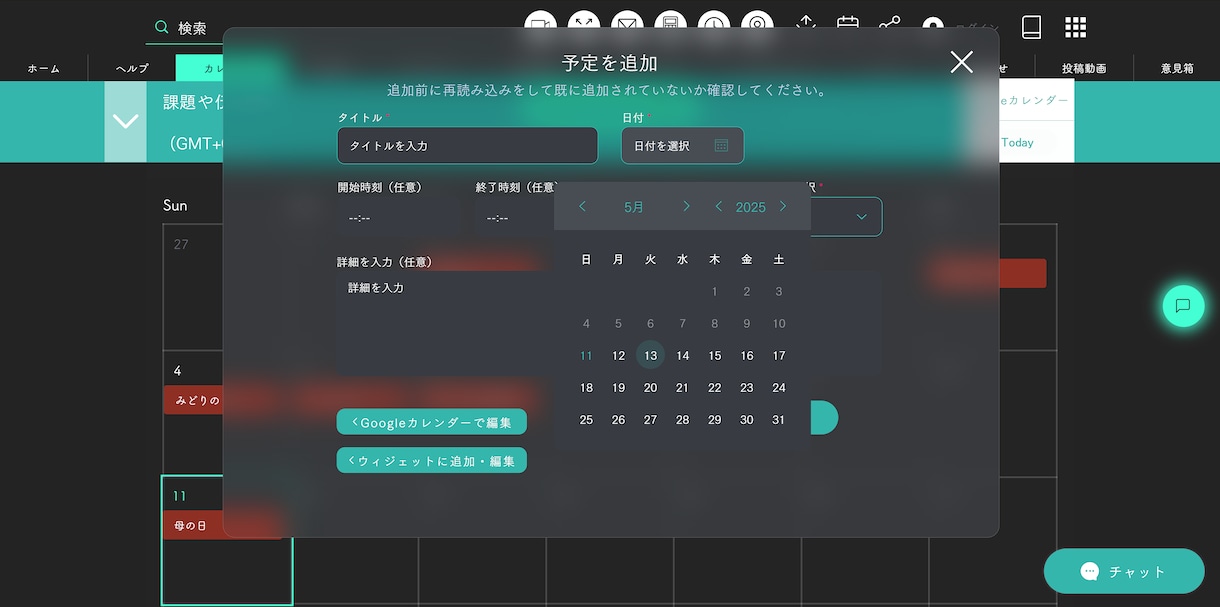Go to the previous month in the date picker
1220x607 pixels.
pos(583,207)
